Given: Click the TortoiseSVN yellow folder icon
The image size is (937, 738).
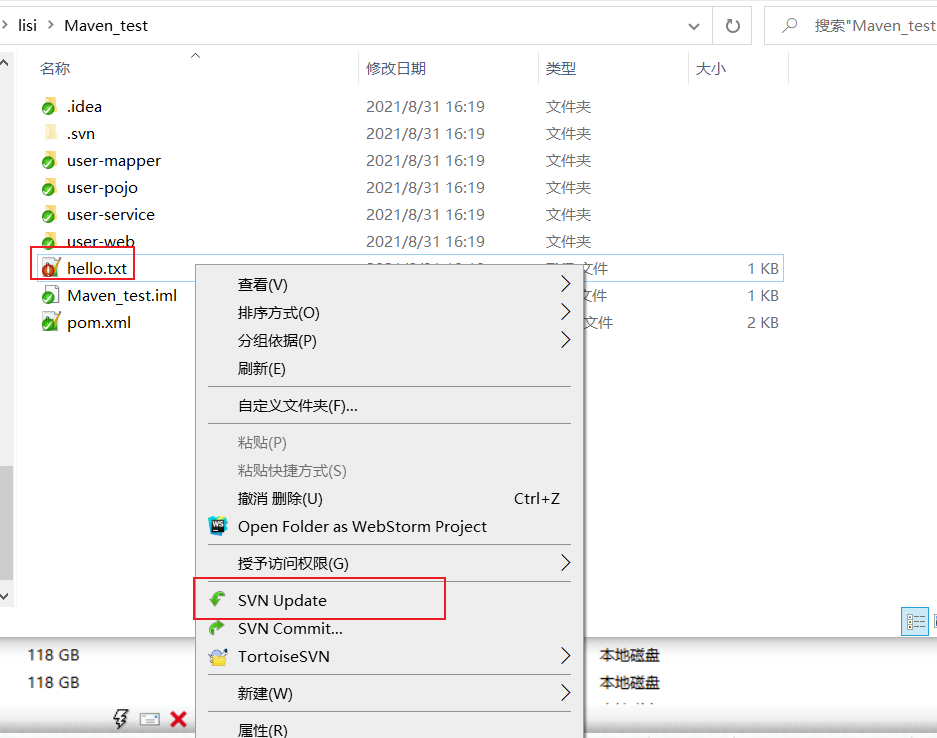Looking at the screenshot, I should tap(219, 658).
